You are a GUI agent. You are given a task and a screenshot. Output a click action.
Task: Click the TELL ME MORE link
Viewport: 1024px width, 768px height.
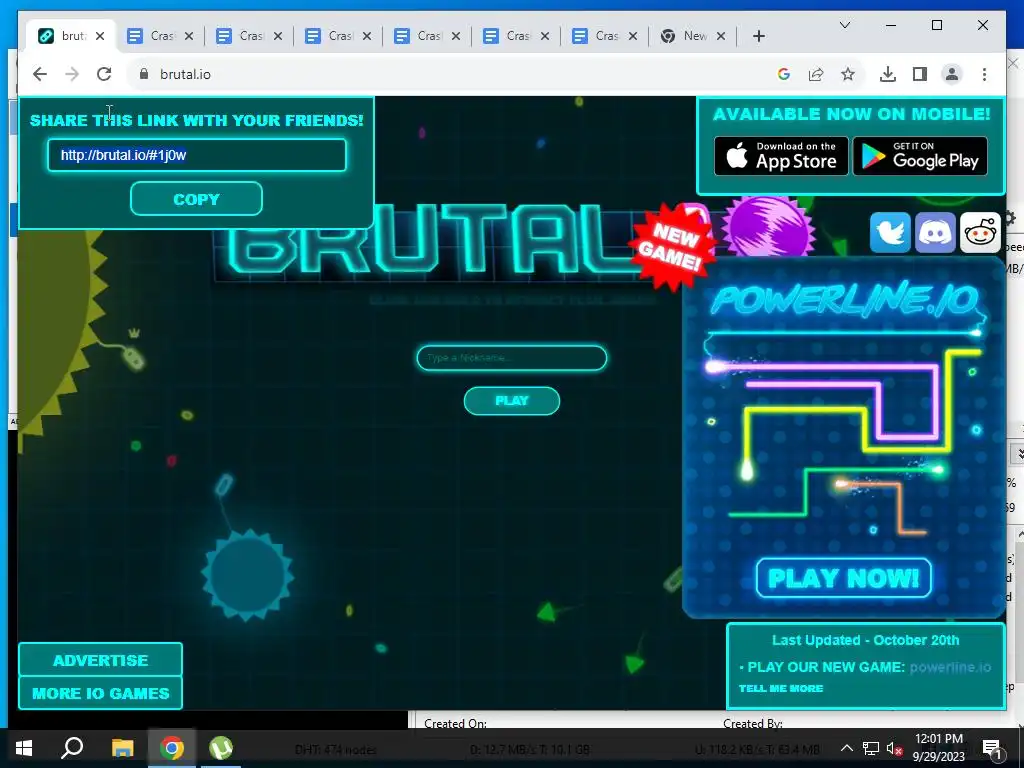[781, 688]
